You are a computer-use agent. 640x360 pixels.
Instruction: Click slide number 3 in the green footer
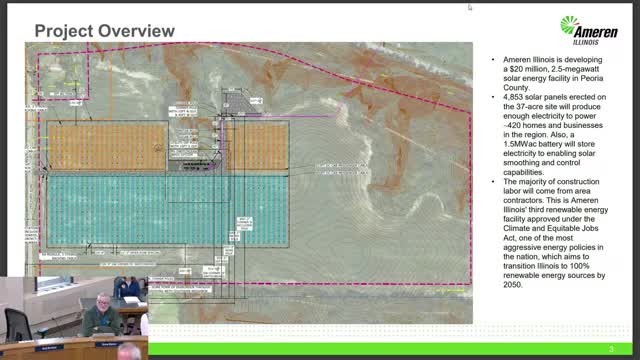(x=611, y=349)
